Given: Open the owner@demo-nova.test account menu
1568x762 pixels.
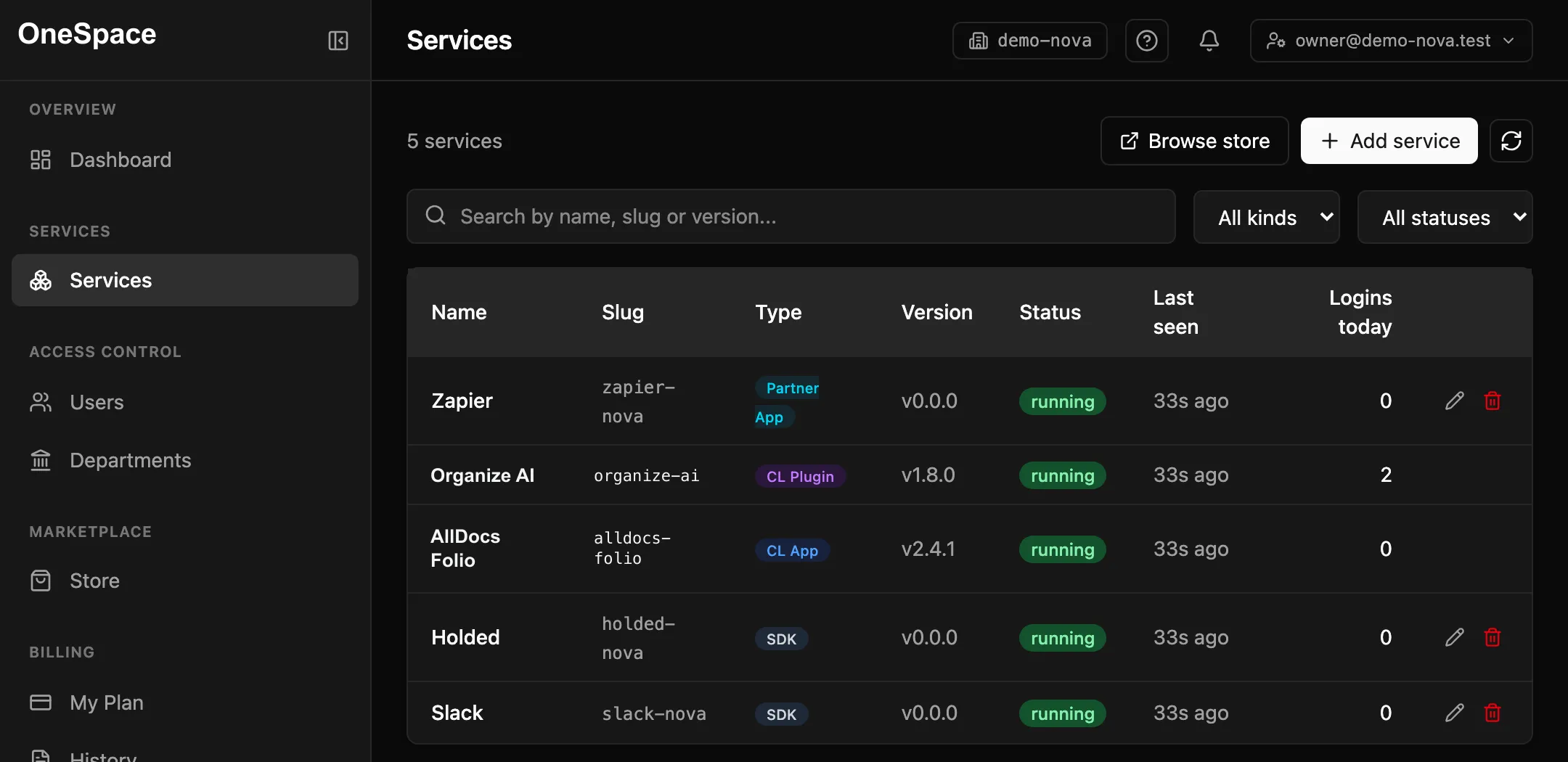Looking at the screenshot, I should click(x=1391, y=41).
